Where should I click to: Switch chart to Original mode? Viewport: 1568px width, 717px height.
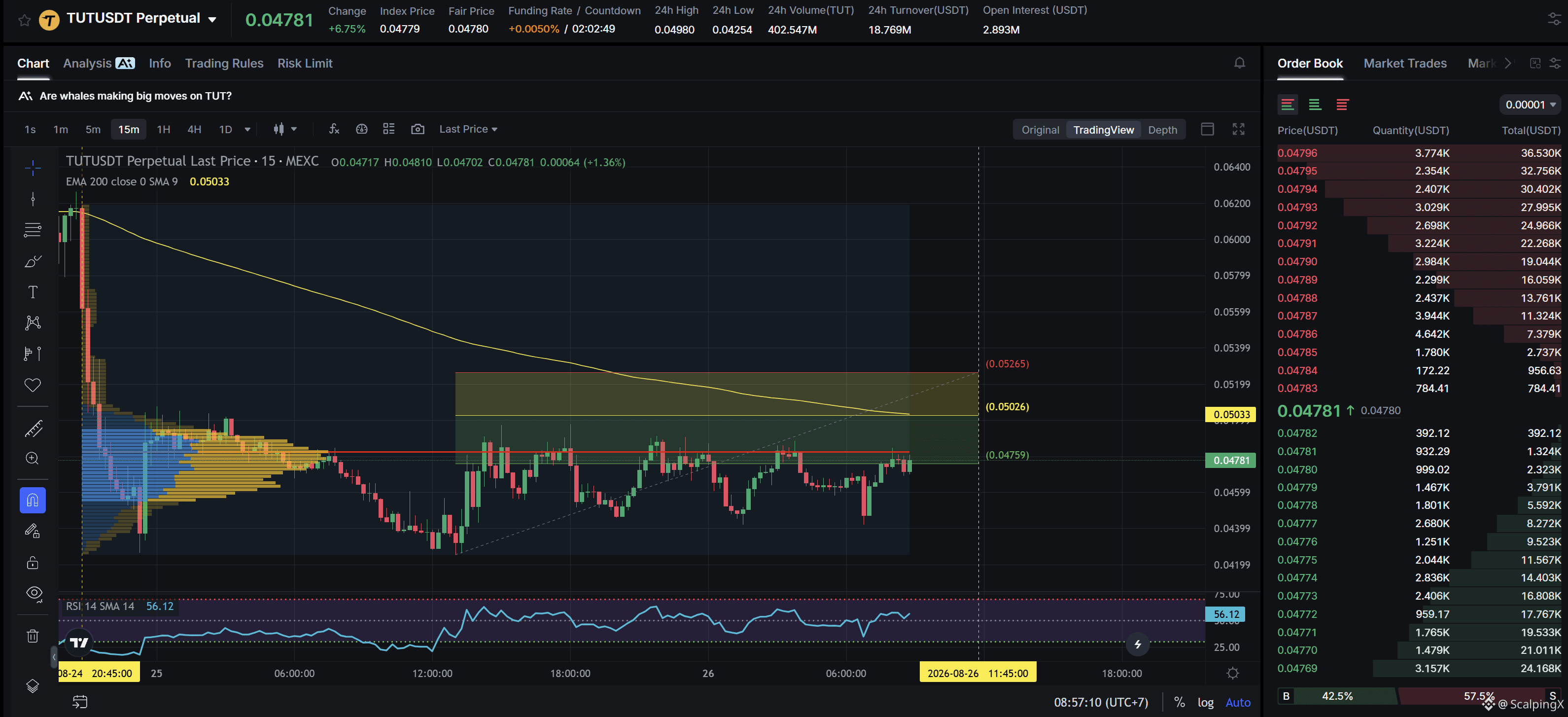1040,130
